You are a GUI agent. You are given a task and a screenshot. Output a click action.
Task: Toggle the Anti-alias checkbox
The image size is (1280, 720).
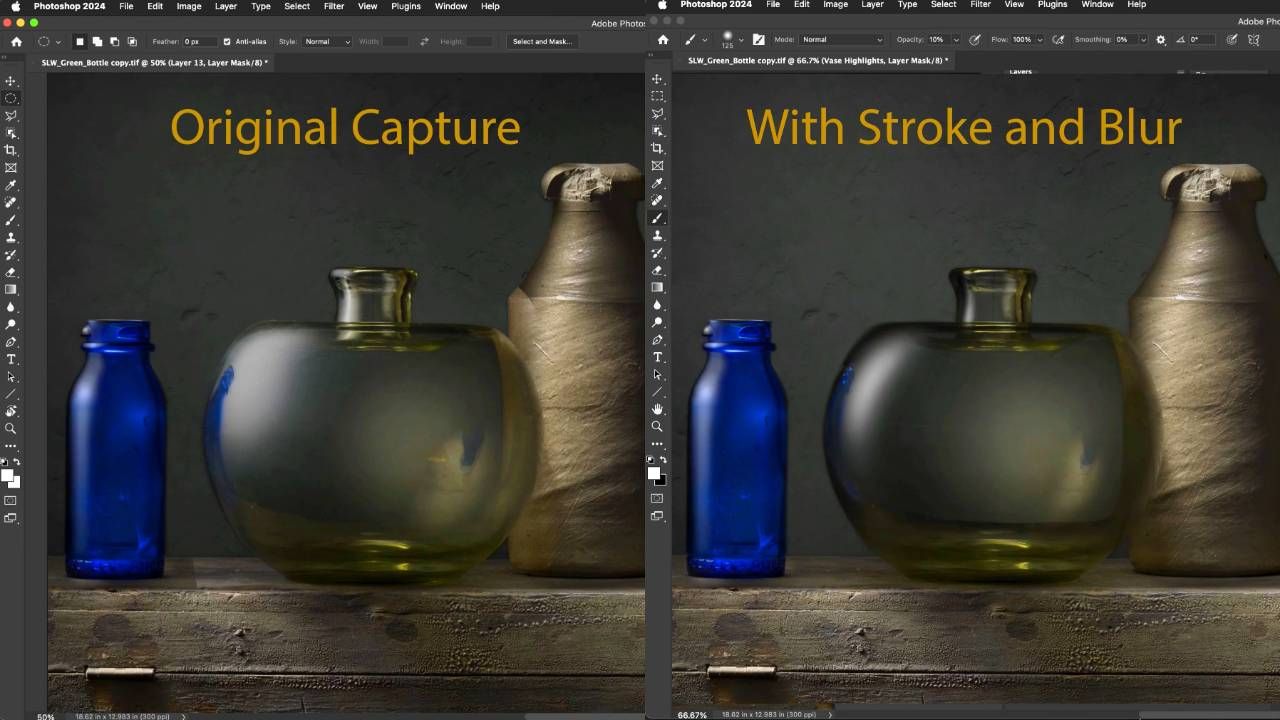pos(227,42)
